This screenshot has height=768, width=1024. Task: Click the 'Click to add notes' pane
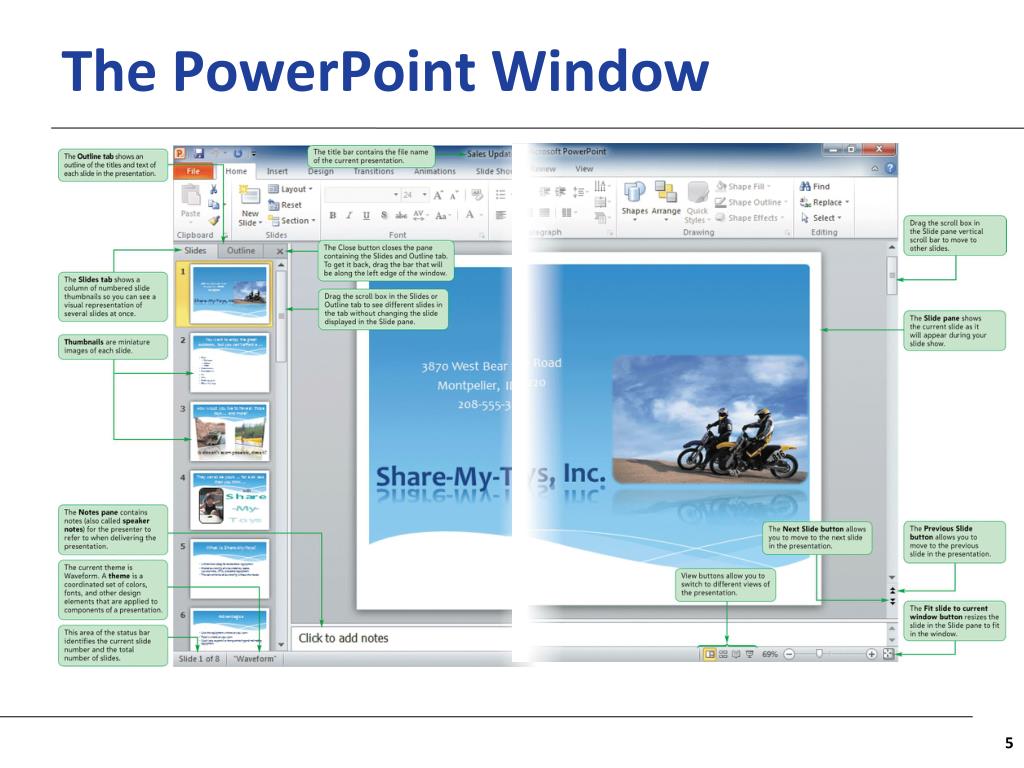[x=402, y=638]
